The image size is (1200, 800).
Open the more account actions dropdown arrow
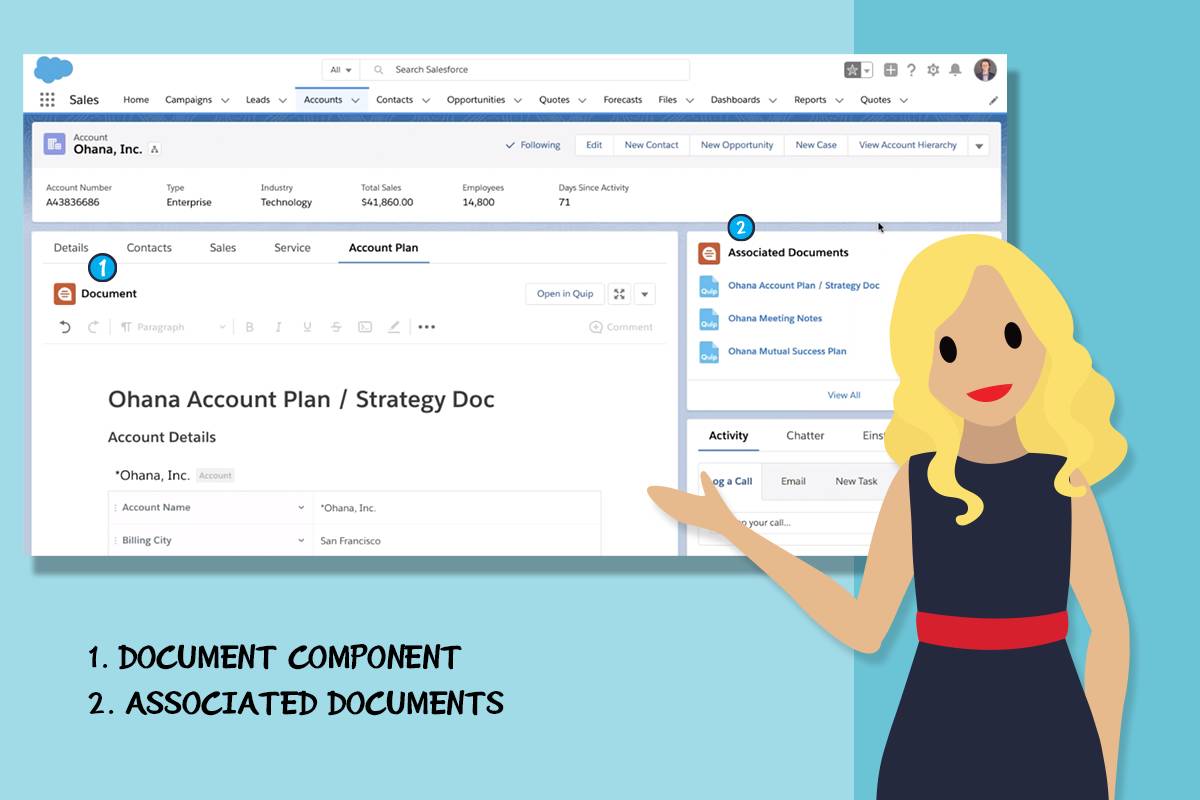[x=979, y=145]
